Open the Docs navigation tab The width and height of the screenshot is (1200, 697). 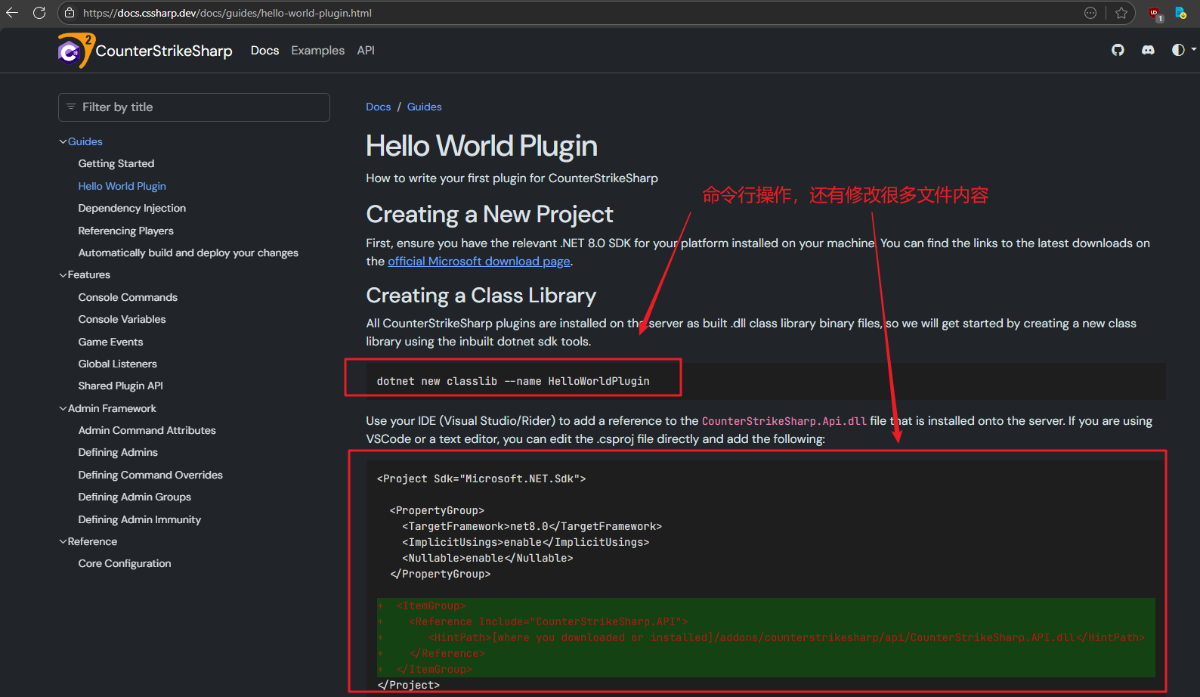[x=265, y=50]
